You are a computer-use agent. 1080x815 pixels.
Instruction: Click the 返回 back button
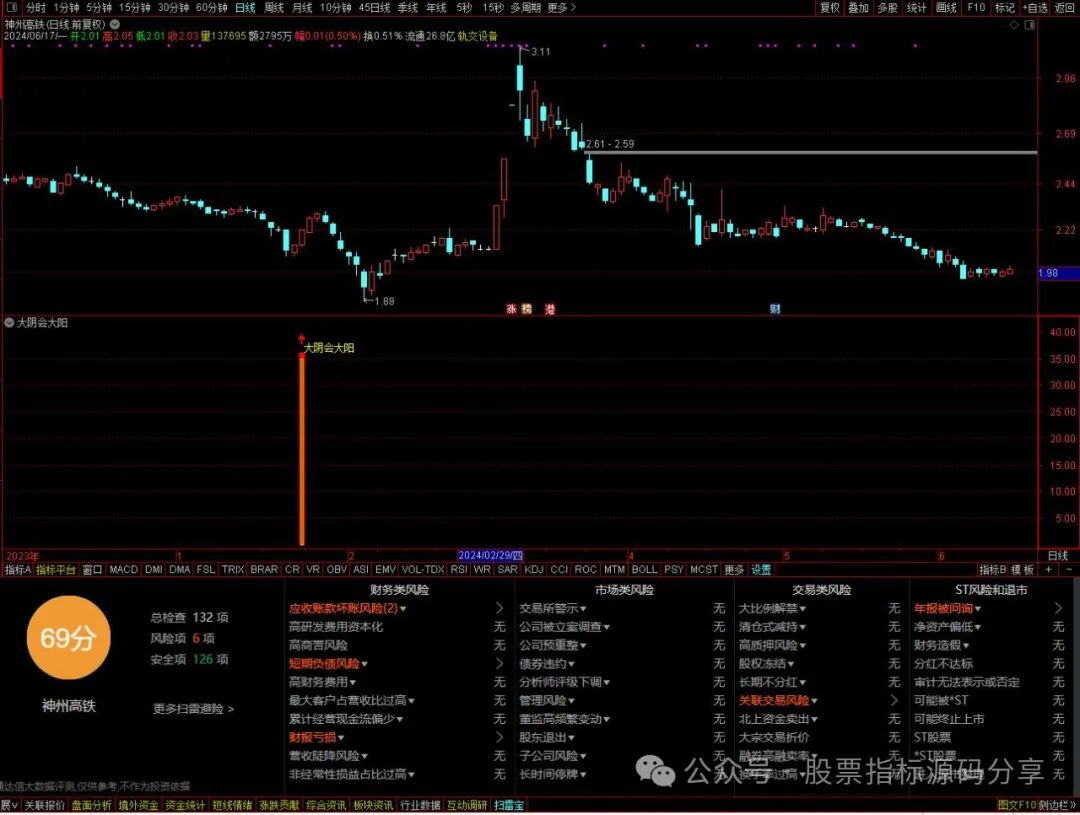(1065, 8)
